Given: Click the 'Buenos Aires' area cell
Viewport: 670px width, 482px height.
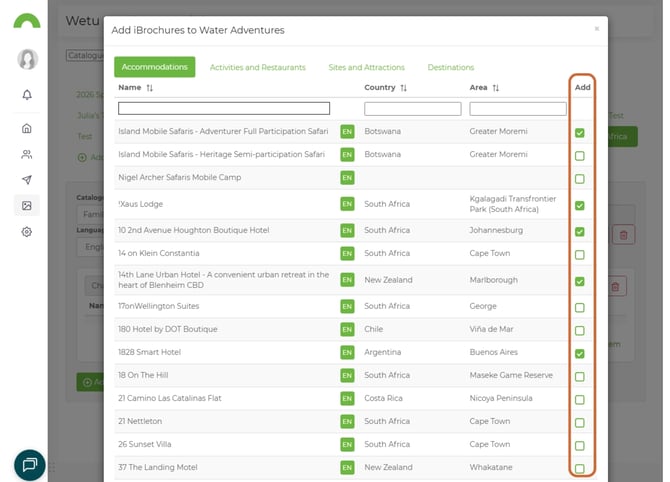Looking at the screenshot, I should tap(494, 352).
